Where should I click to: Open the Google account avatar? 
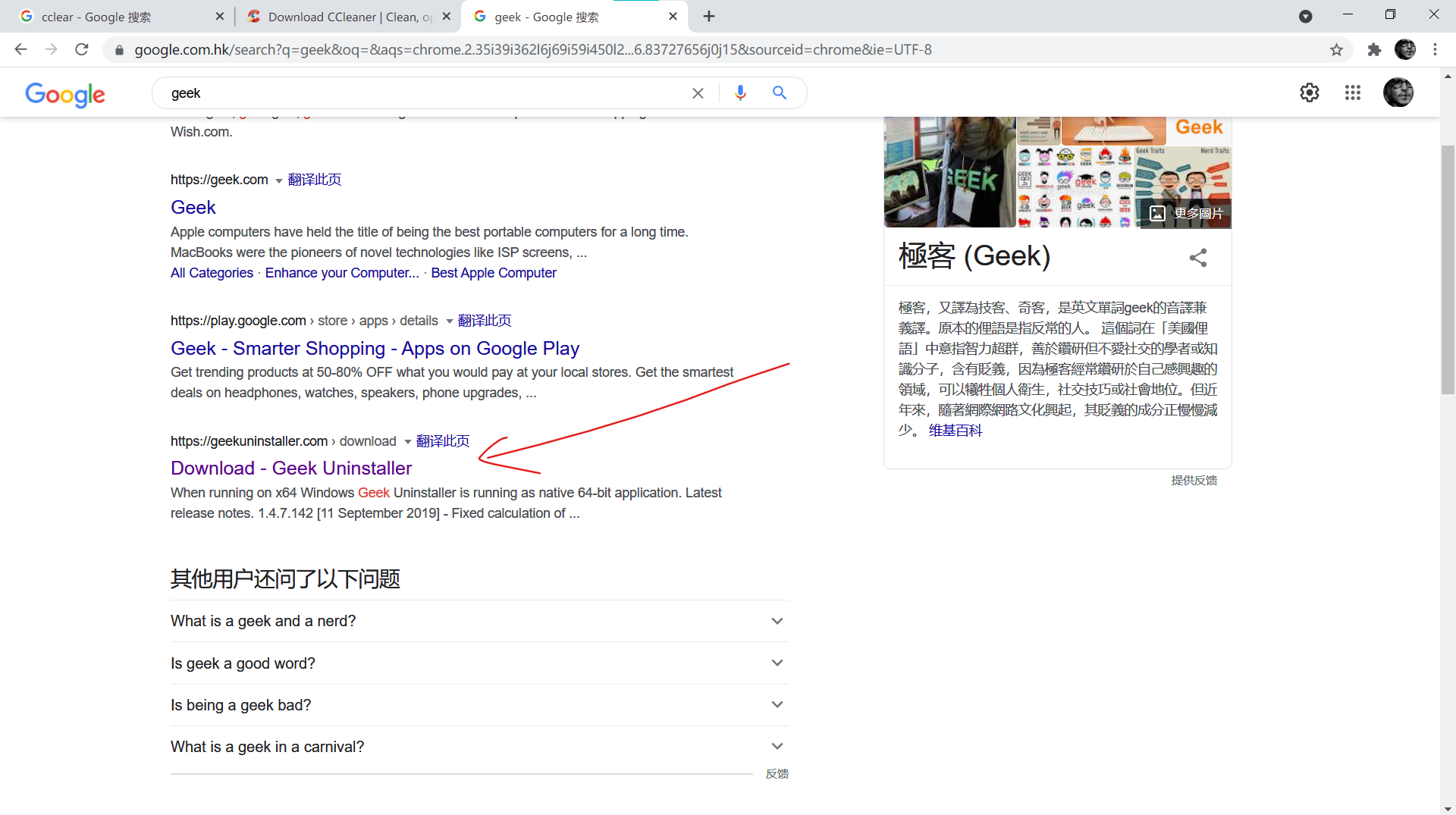point(1398,92)
